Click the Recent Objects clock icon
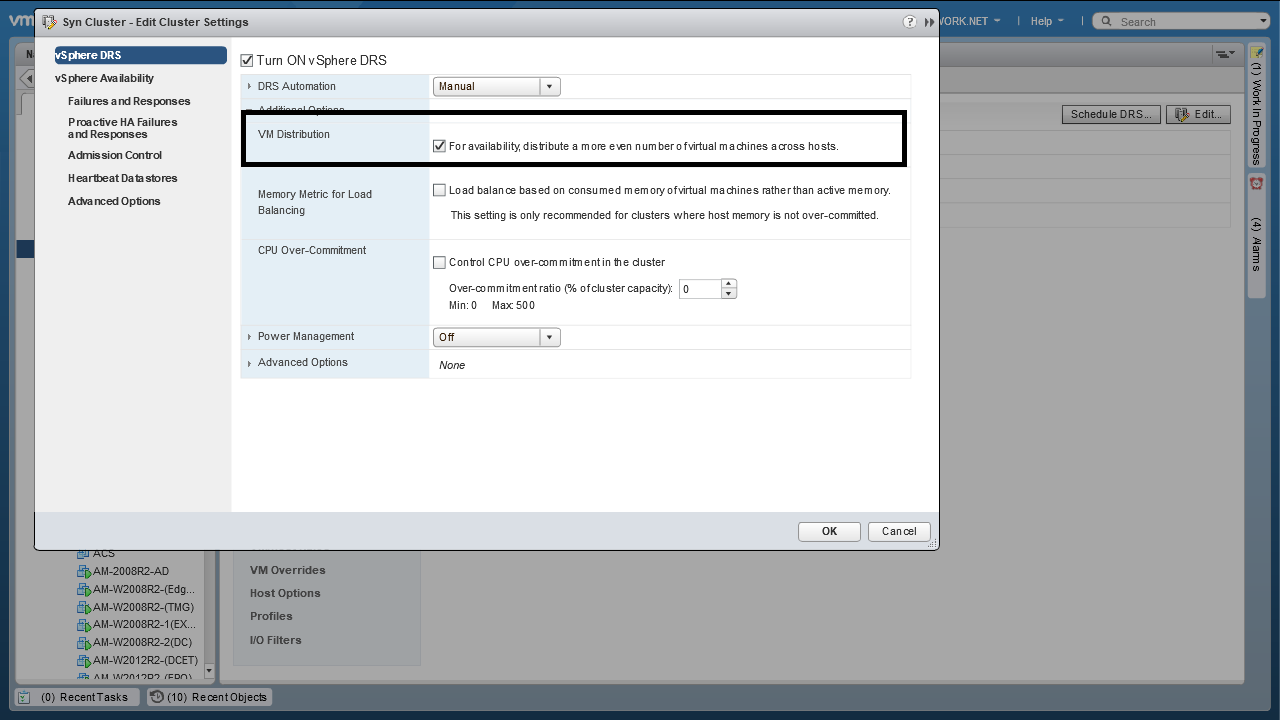 tap(157, 697)
